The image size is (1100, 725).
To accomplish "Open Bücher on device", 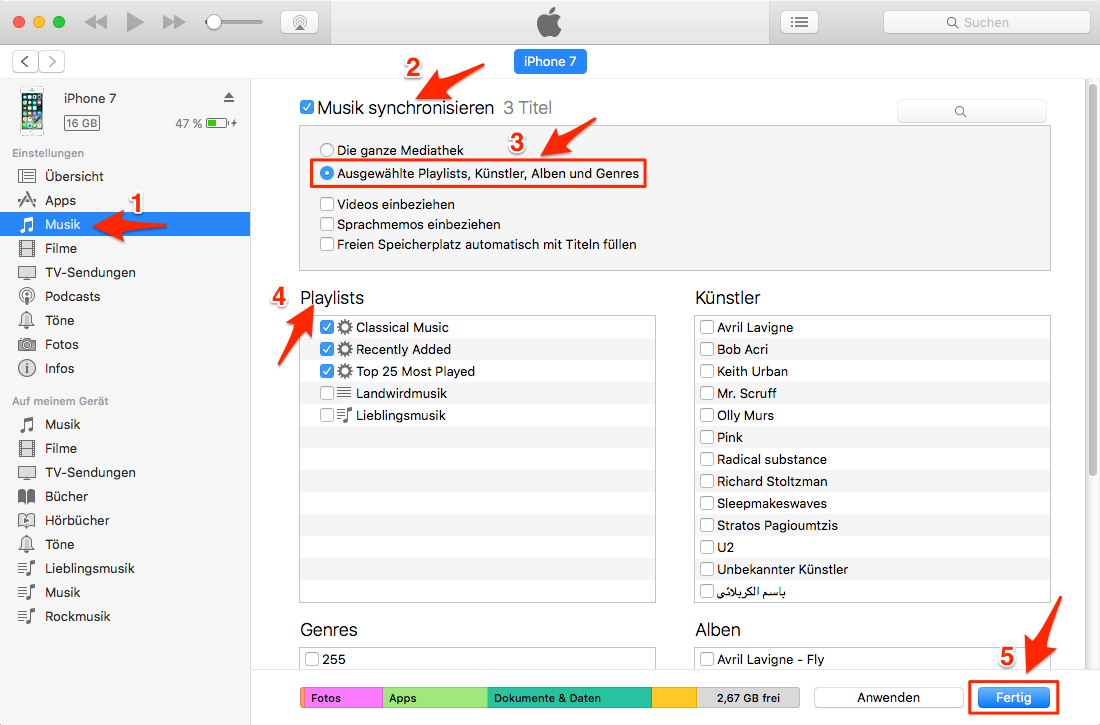I will point(125,496).
